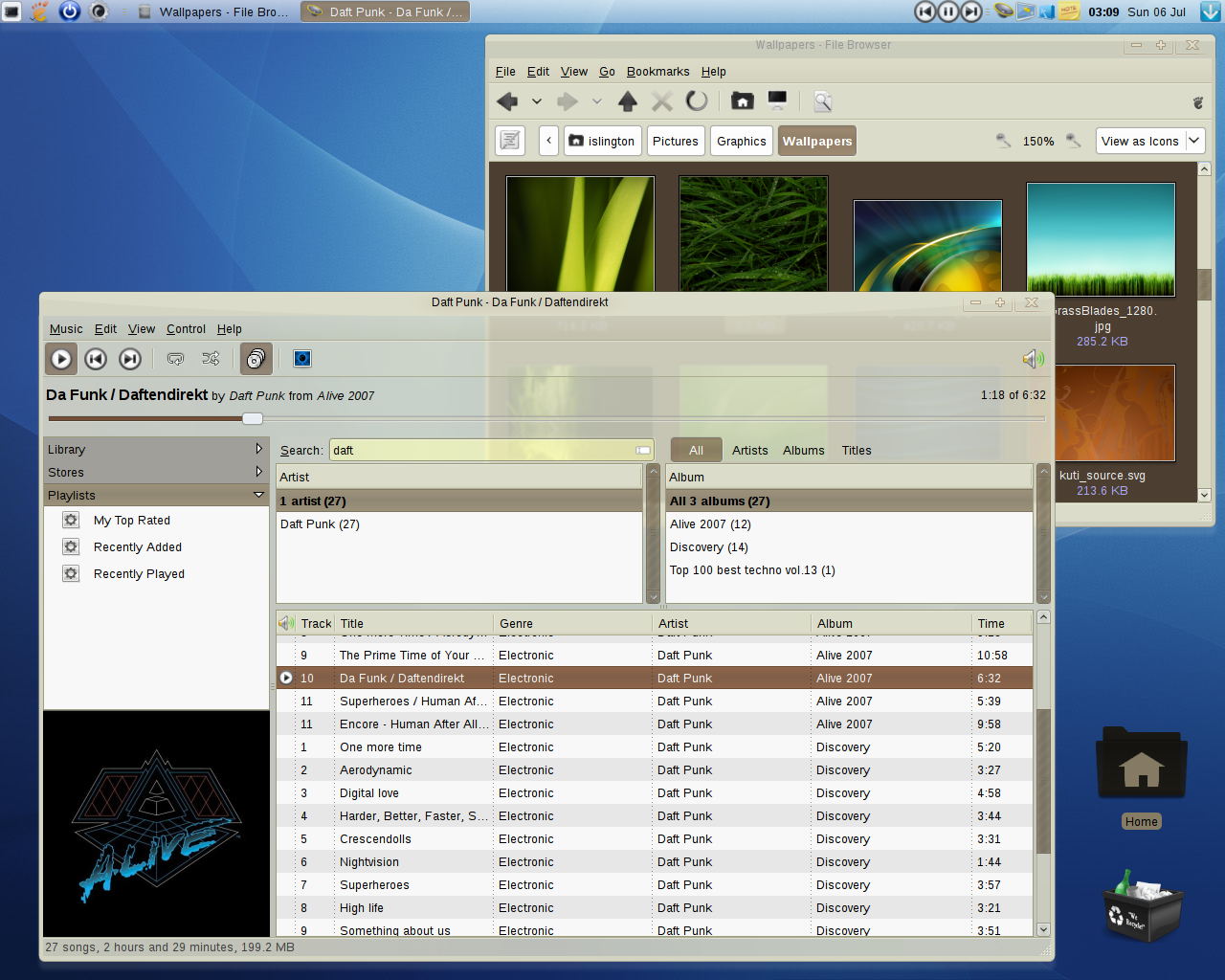Image resolution: width=1225 pixels, height=980 pixels.
Task: Go to the previous track
Action: click(96, 359)
